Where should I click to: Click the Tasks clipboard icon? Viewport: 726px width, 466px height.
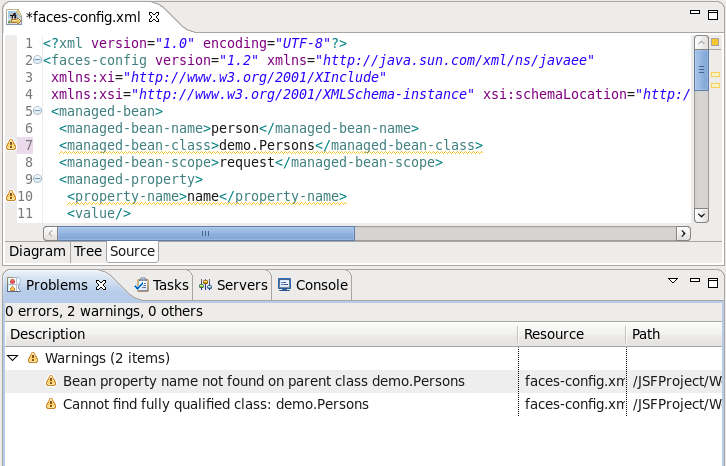click(x=141, y=285)
